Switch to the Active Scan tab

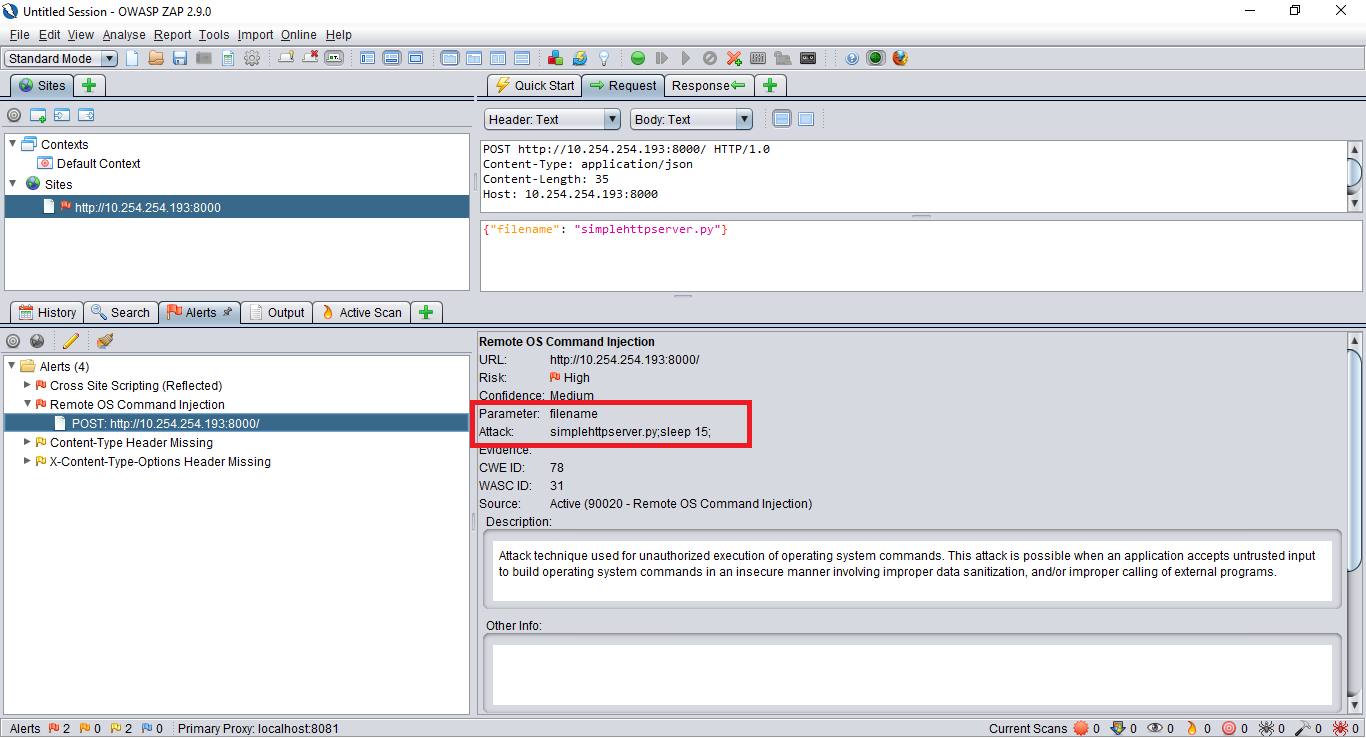[x=360, y=312]
